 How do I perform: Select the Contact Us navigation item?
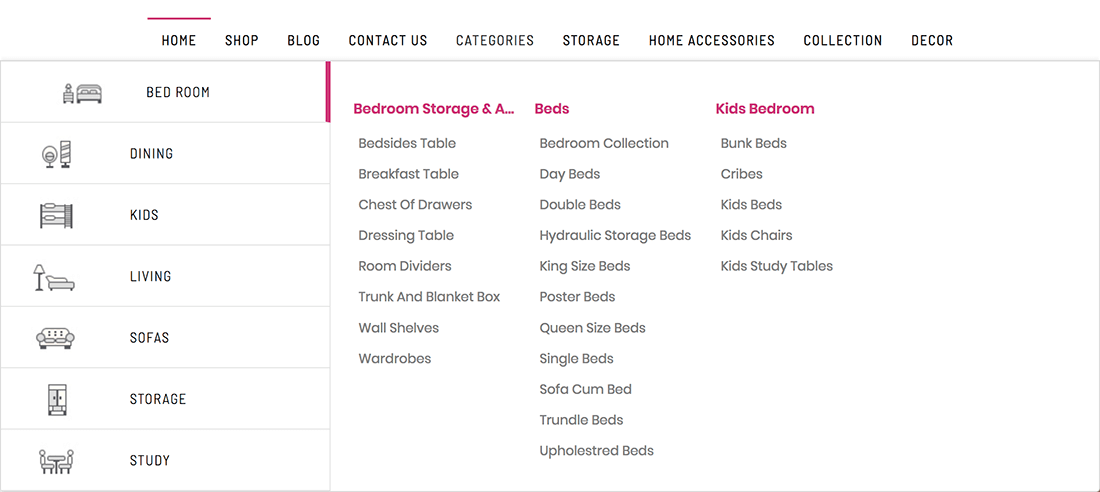(x=388, y=41)
